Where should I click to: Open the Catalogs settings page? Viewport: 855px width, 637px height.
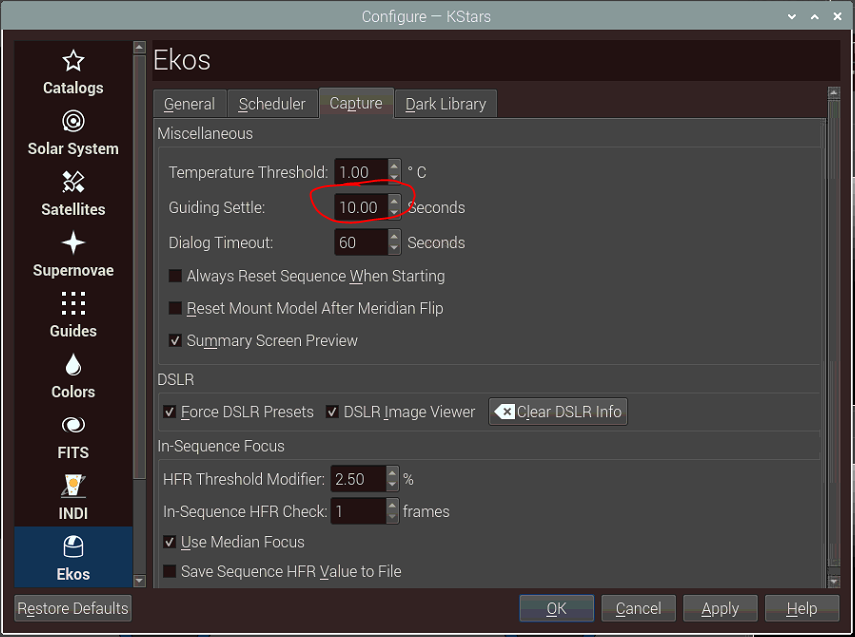(73, 73)
